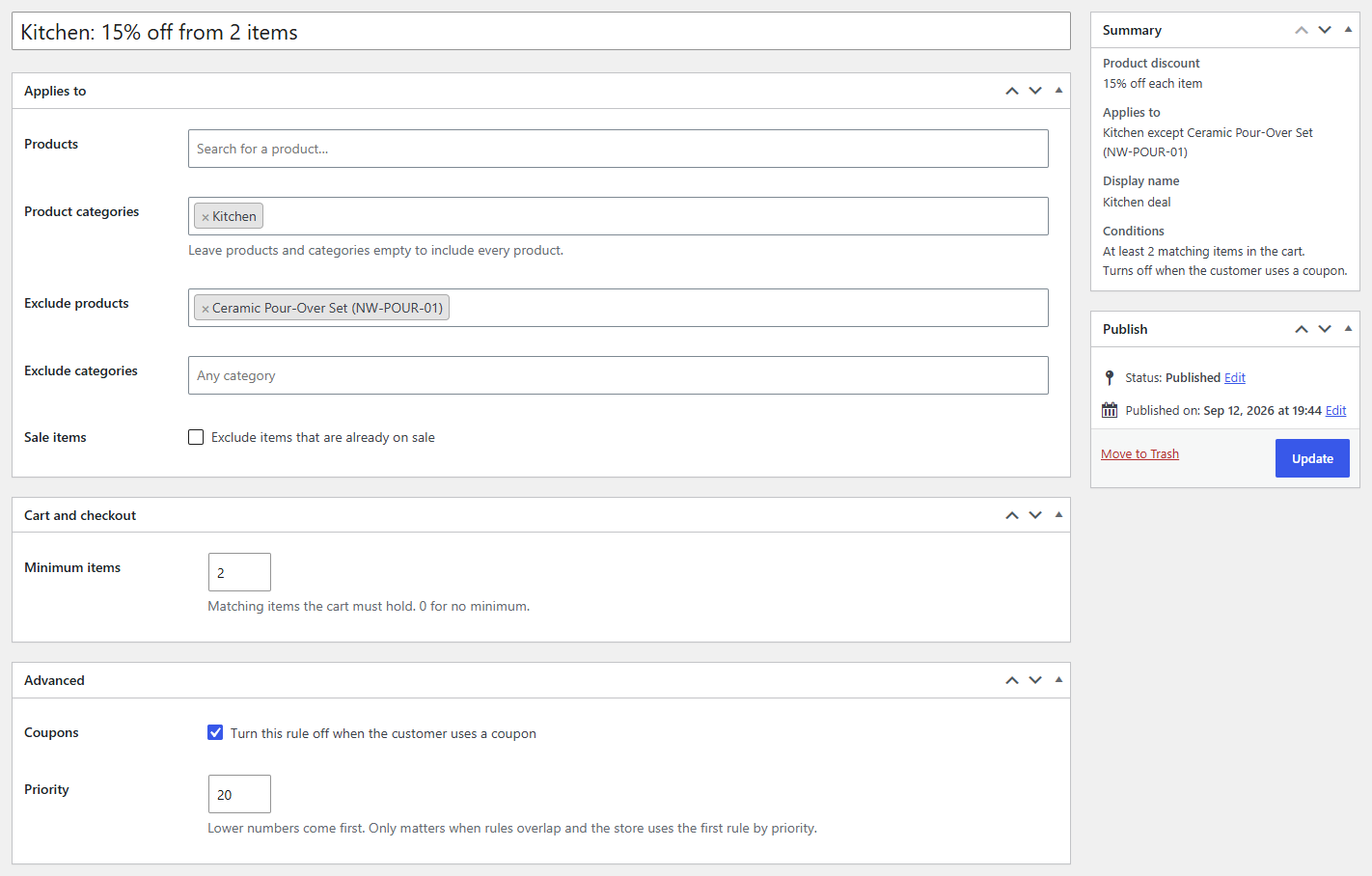Remove Ceramic Pour-Over Set from excluded products
1372x876 pixels.
(x=206, y=309)
